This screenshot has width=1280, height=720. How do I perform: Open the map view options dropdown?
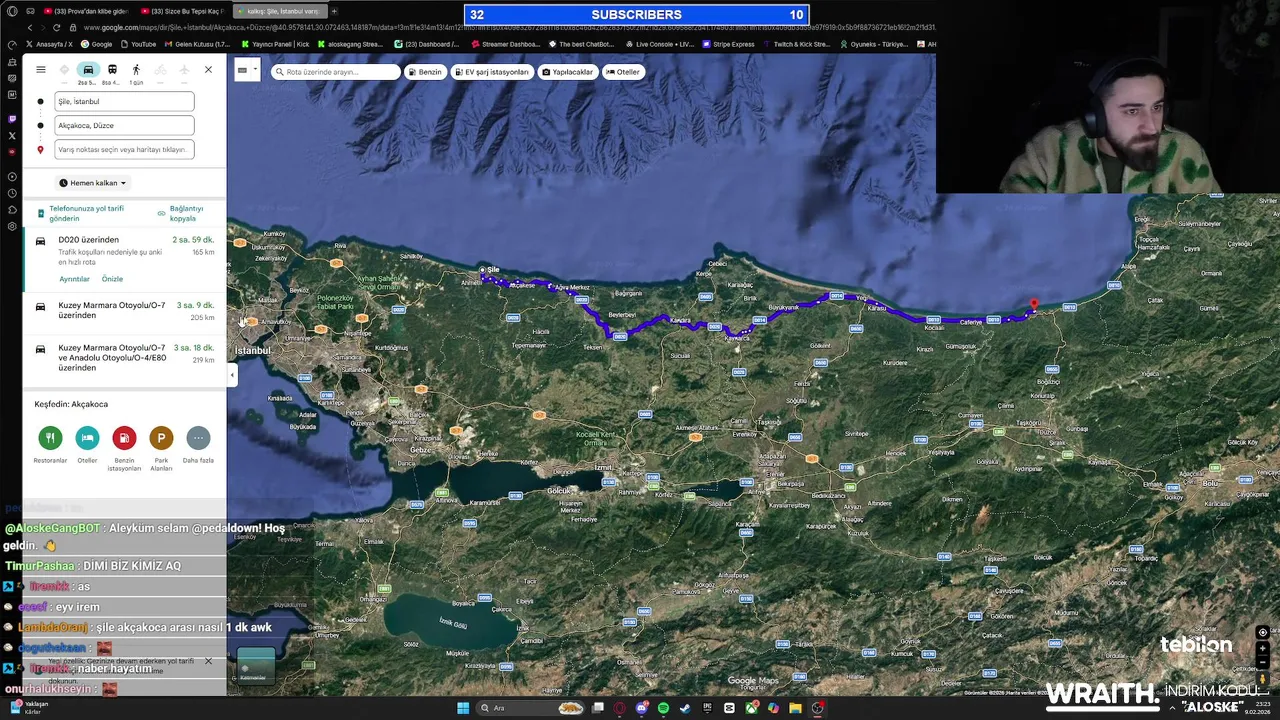coord(246,71)
